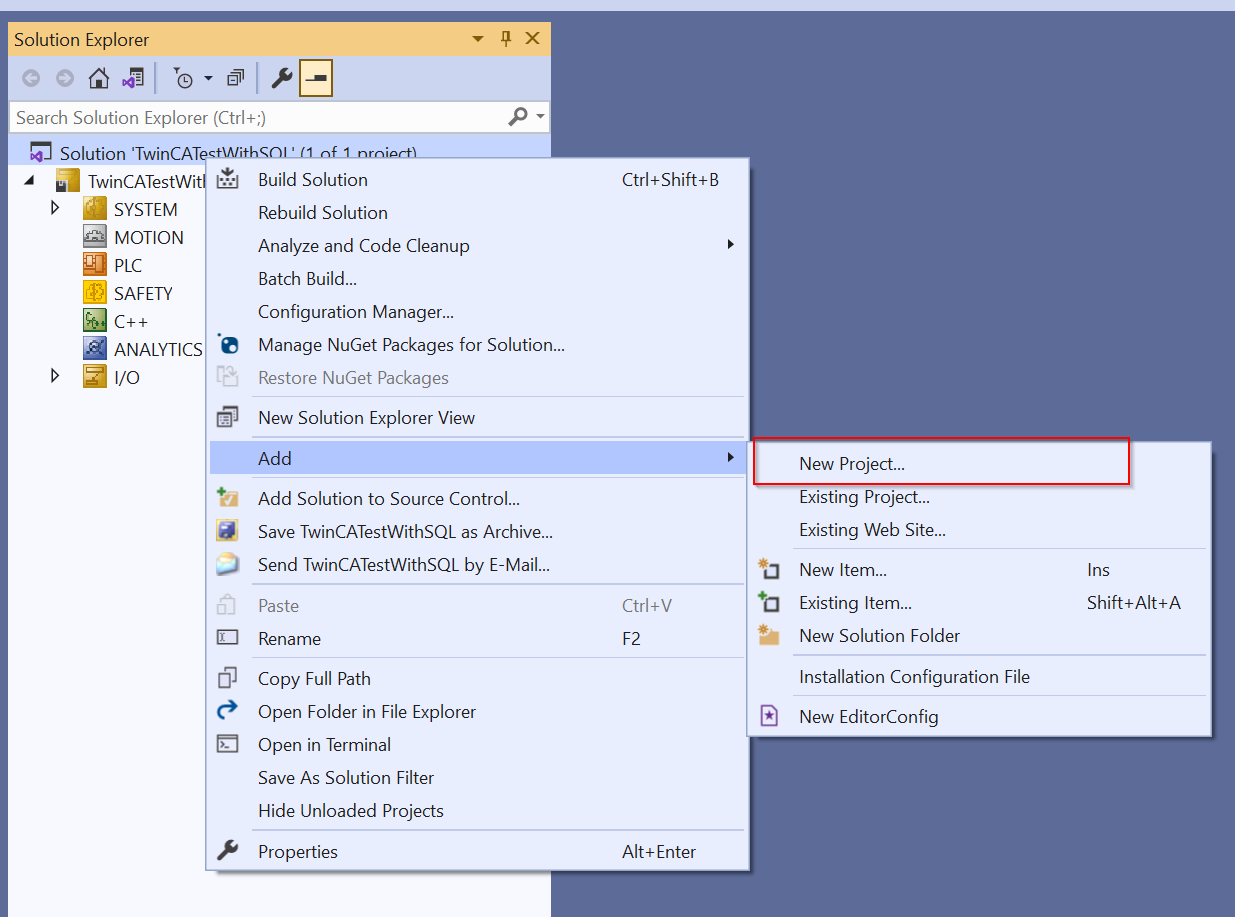Click the New Solution Explorer View icon
The height and width of the screenshot is (917, 1235).
click(x=228, y=417)
